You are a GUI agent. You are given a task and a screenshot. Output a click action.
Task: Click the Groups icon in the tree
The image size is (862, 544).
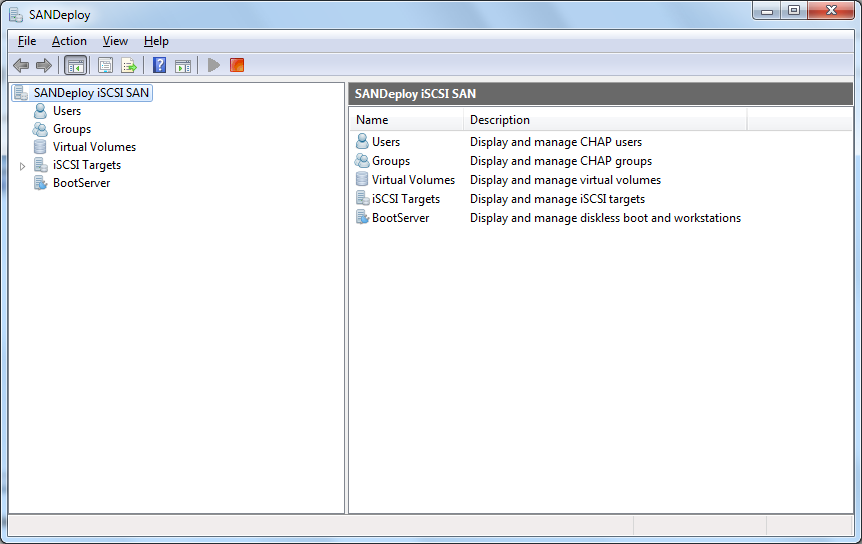(x=40, y=129)
